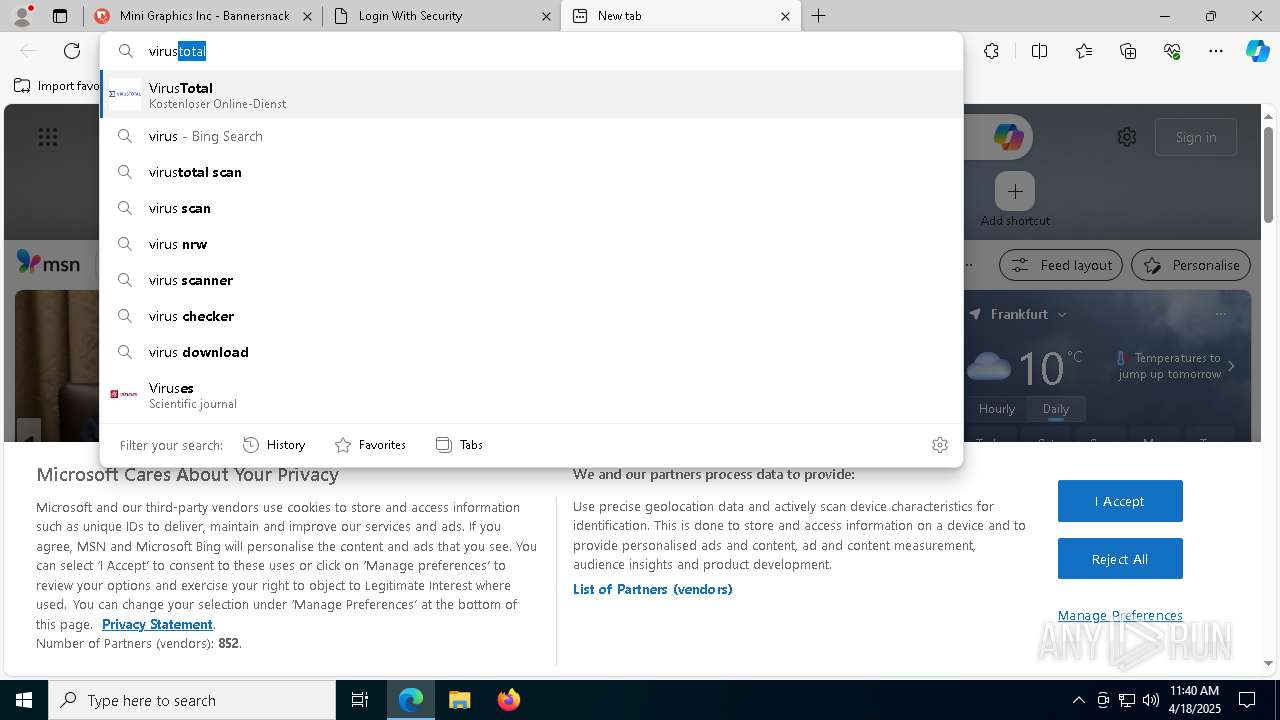Filter search by History
This screenshot has height=720, width=1280.
(274, 445)
